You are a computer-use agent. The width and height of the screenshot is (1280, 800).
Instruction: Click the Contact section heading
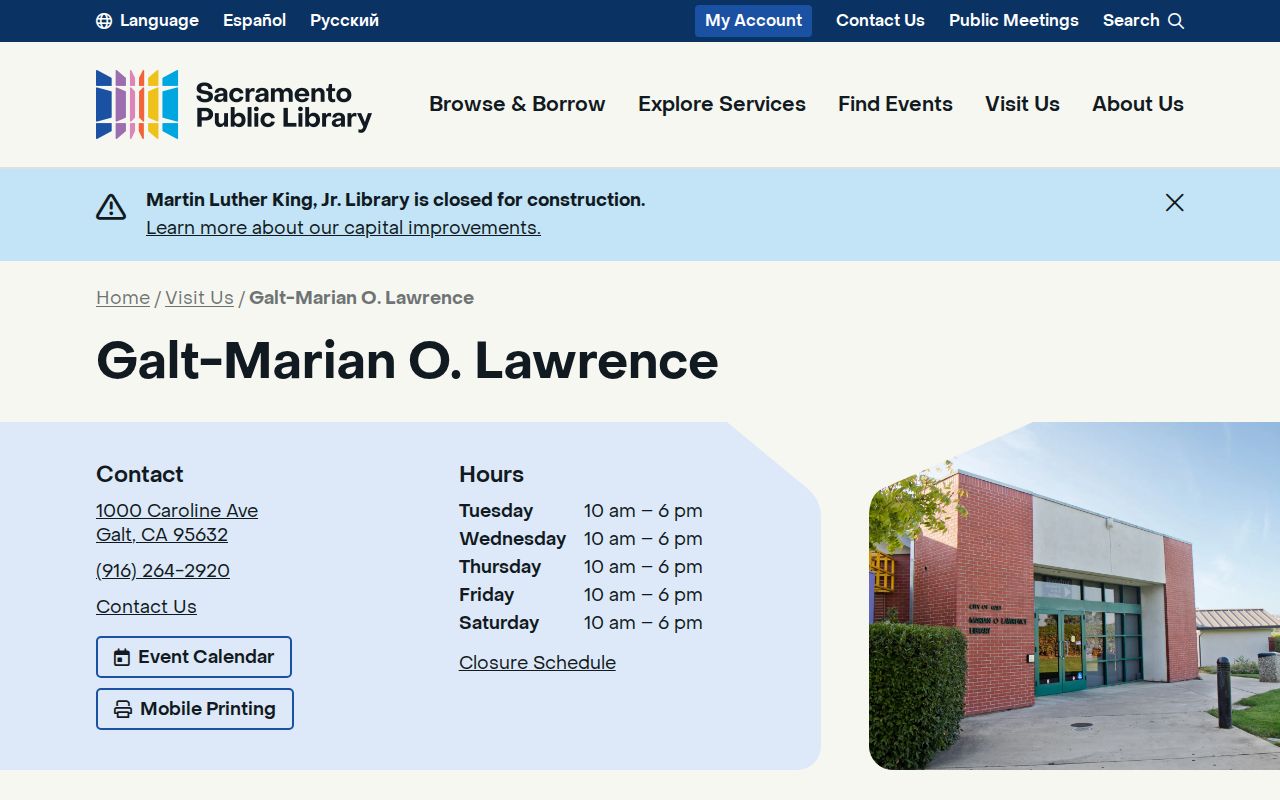[x=140, y=474]
